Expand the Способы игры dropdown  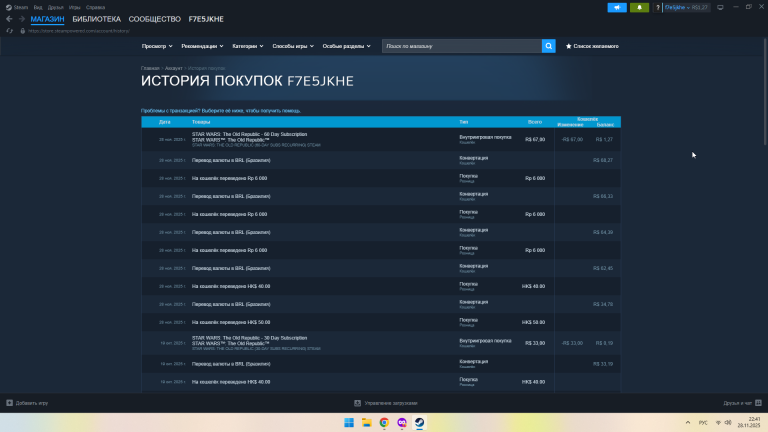point(293,46)
